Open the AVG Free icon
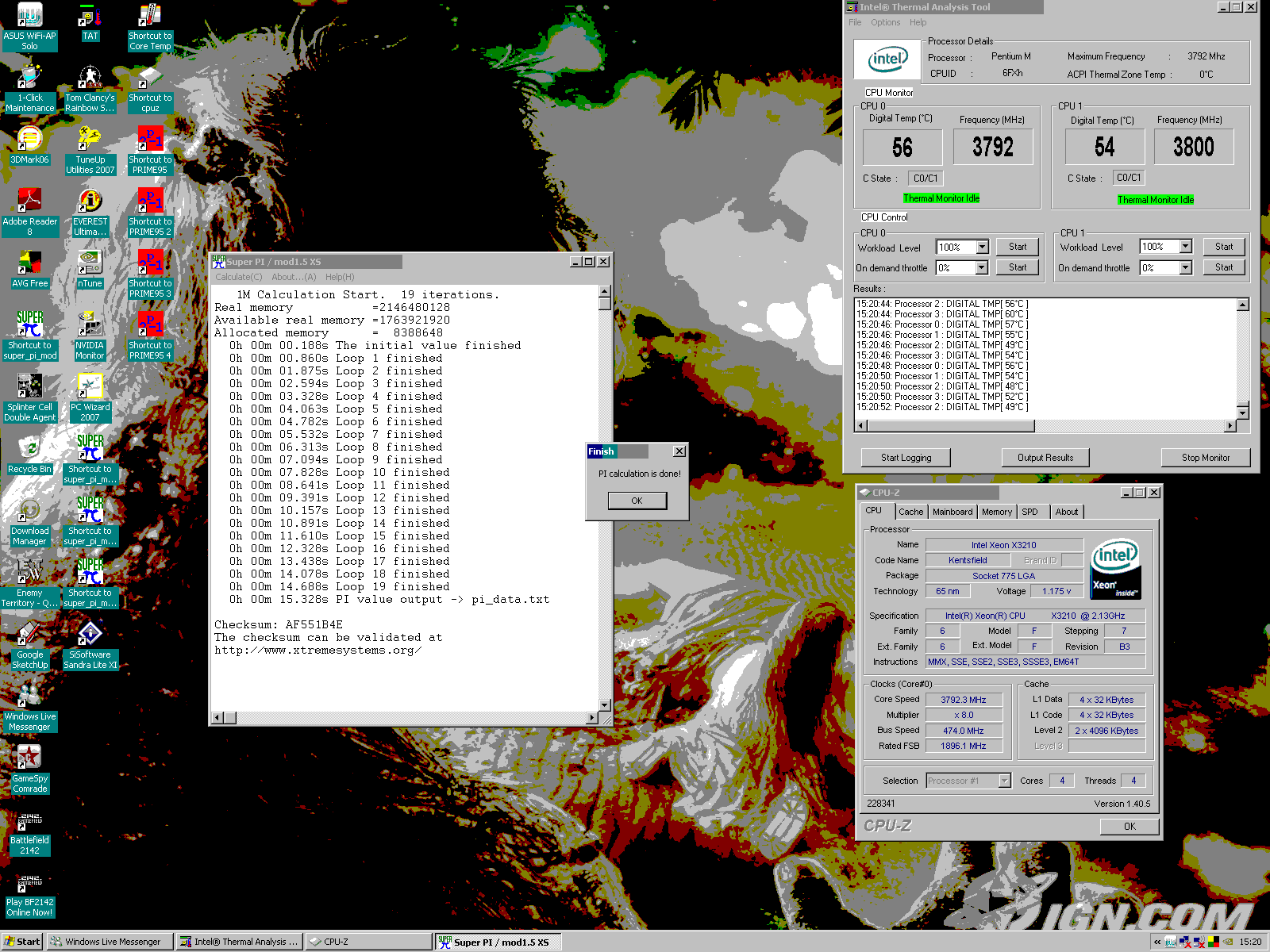1270x952 pixels. pos(29,270)
